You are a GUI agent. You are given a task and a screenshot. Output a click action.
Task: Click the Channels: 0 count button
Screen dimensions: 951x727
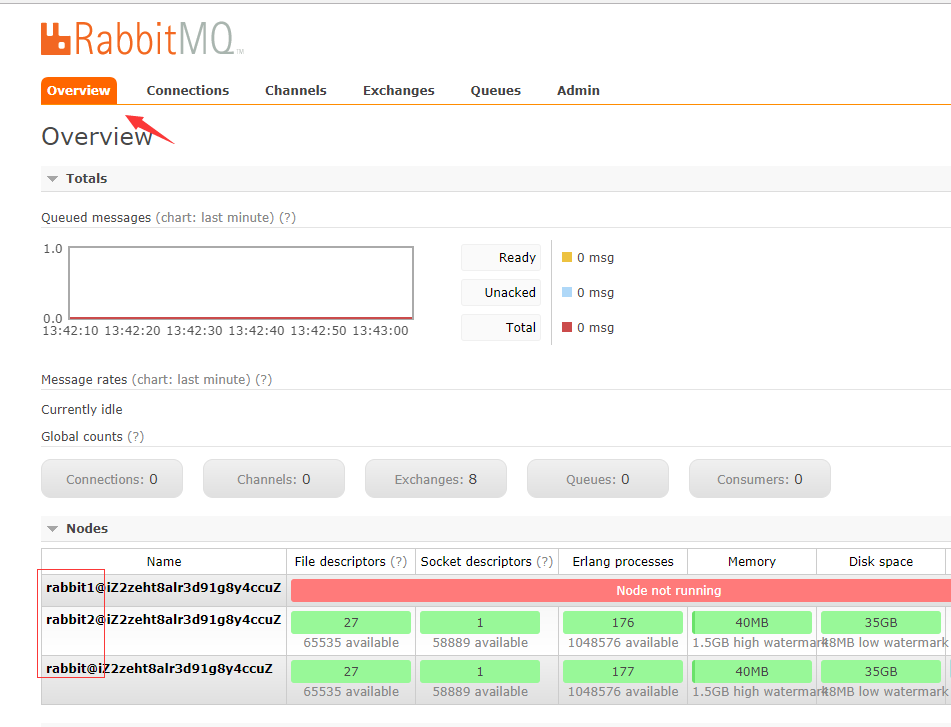(x=274, y=479)
